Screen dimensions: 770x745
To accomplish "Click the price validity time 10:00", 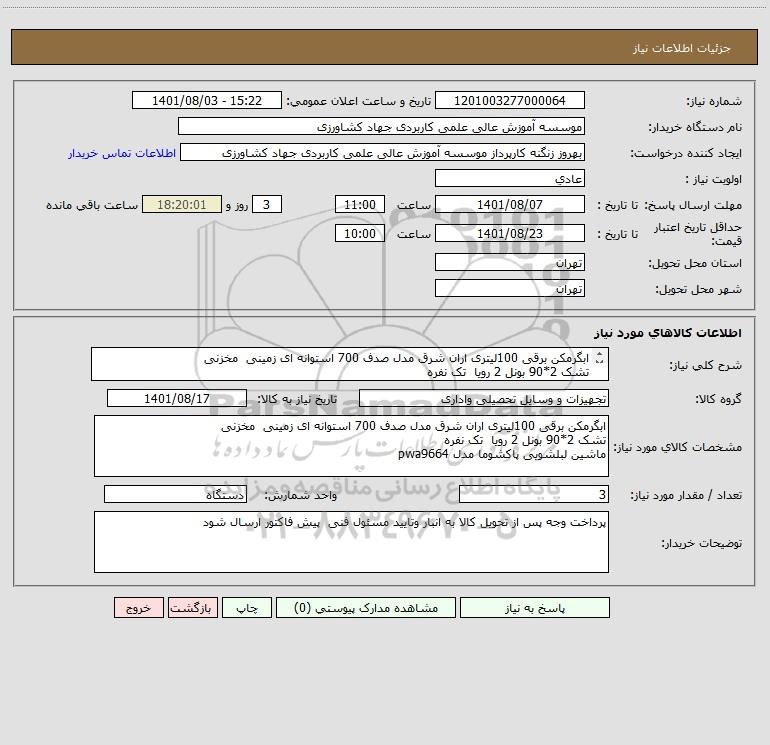I will [x=359, y=233].
